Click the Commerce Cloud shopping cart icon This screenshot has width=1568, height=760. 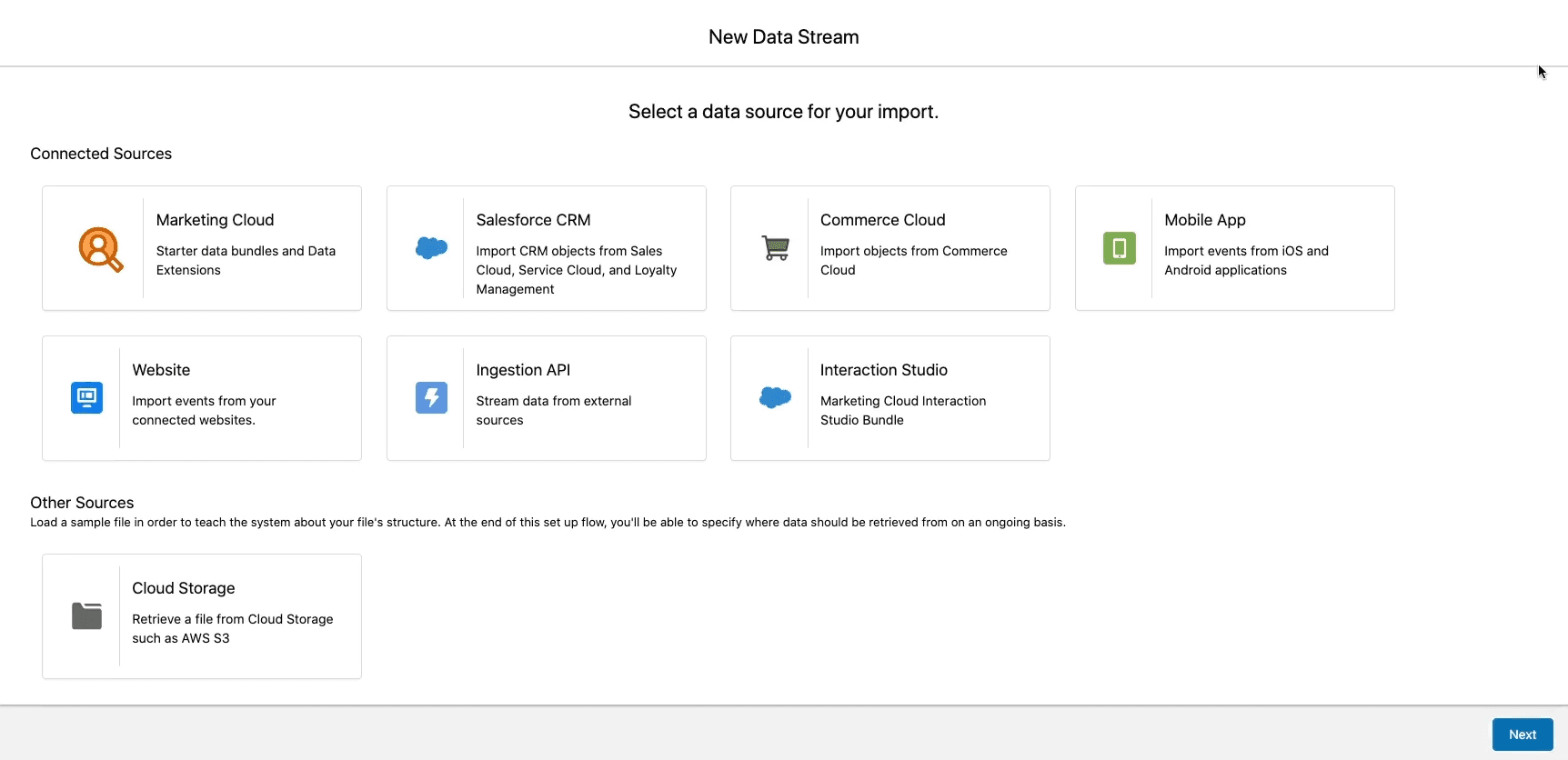coord(775,247)
